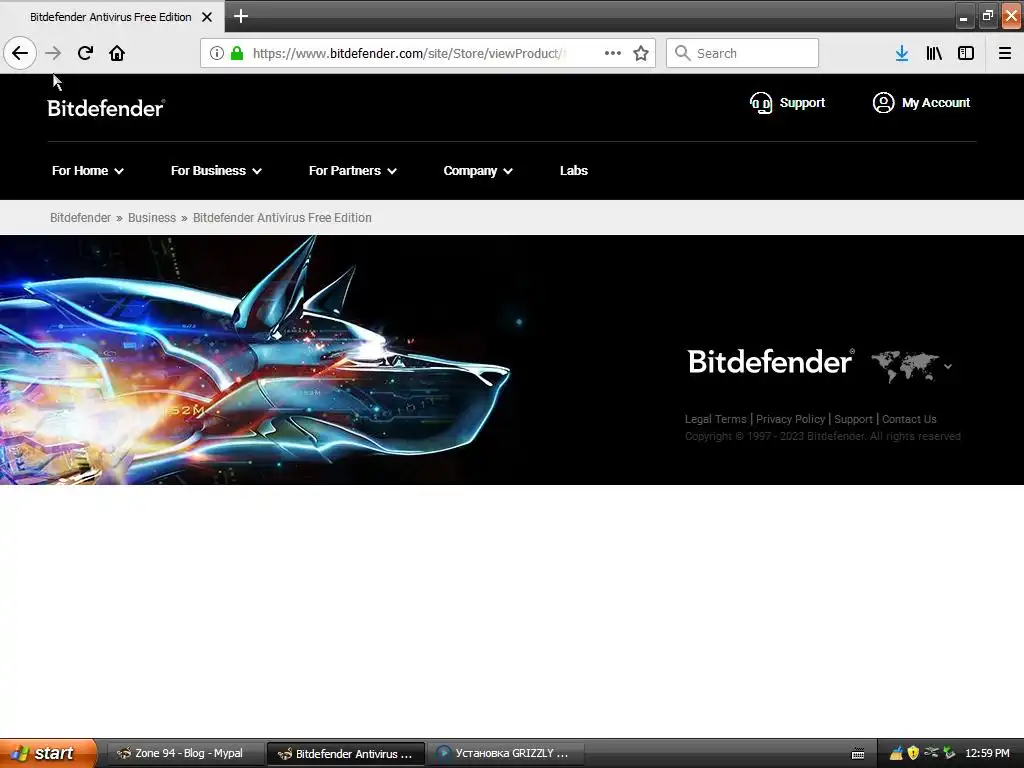Open the Labs menu item
1024x768 pixels.
click(573, 170)
